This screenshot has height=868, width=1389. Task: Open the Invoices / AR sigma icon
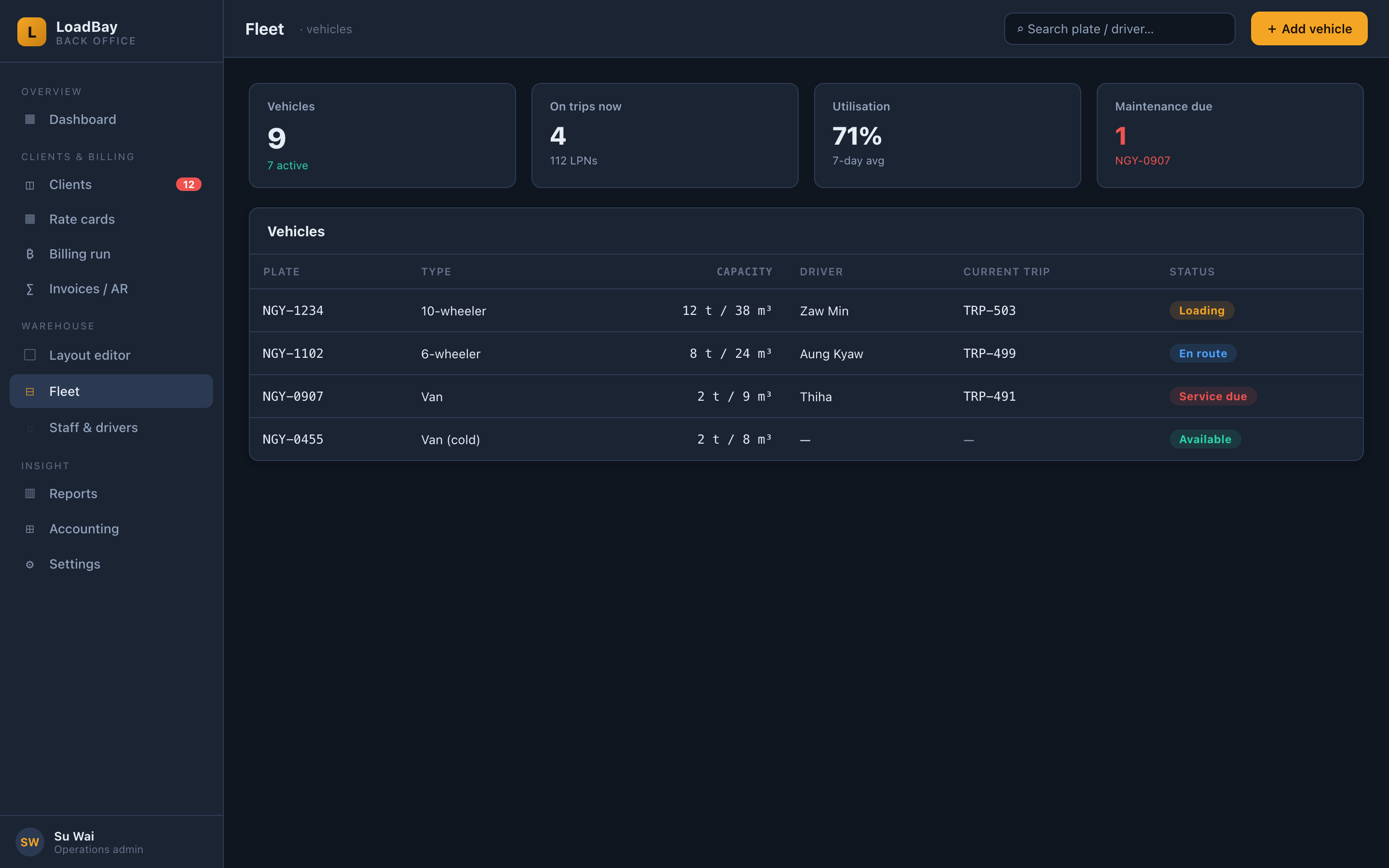pyautogui.click(x=30, y=289)
